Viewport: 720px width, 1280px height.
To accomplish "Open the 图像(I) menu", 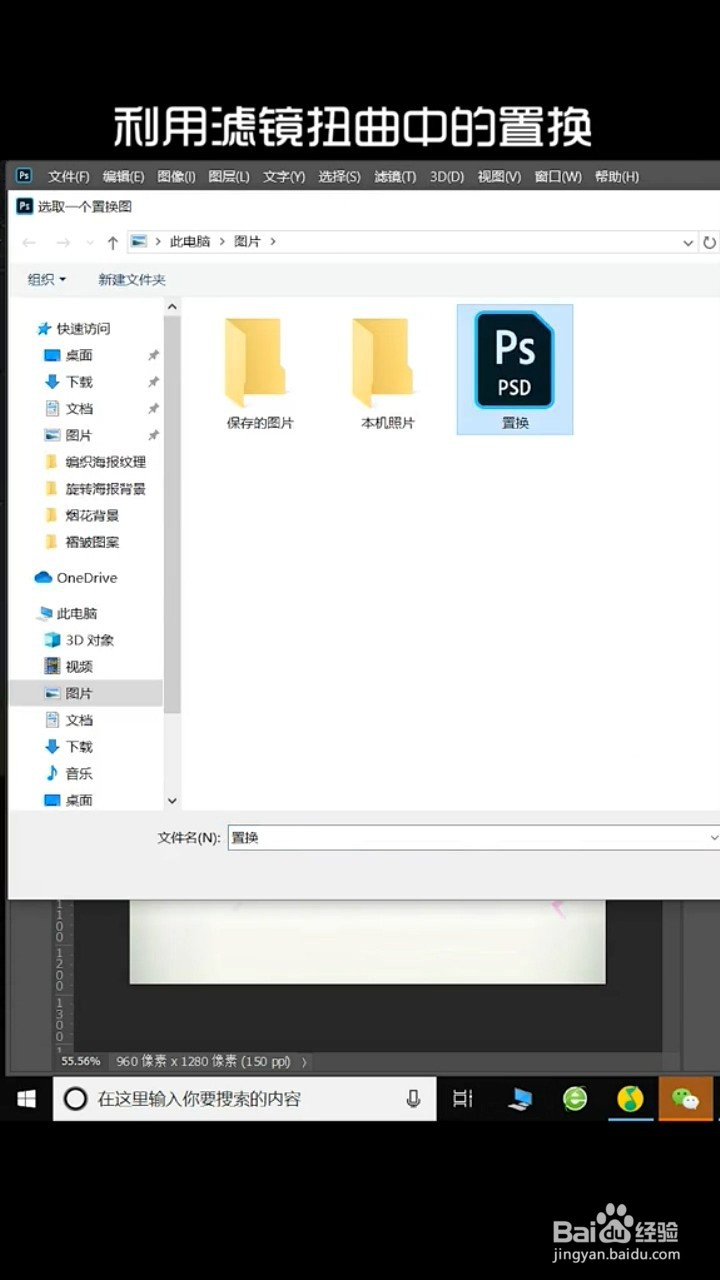I will pyautogui.click(x=176, y=177).
